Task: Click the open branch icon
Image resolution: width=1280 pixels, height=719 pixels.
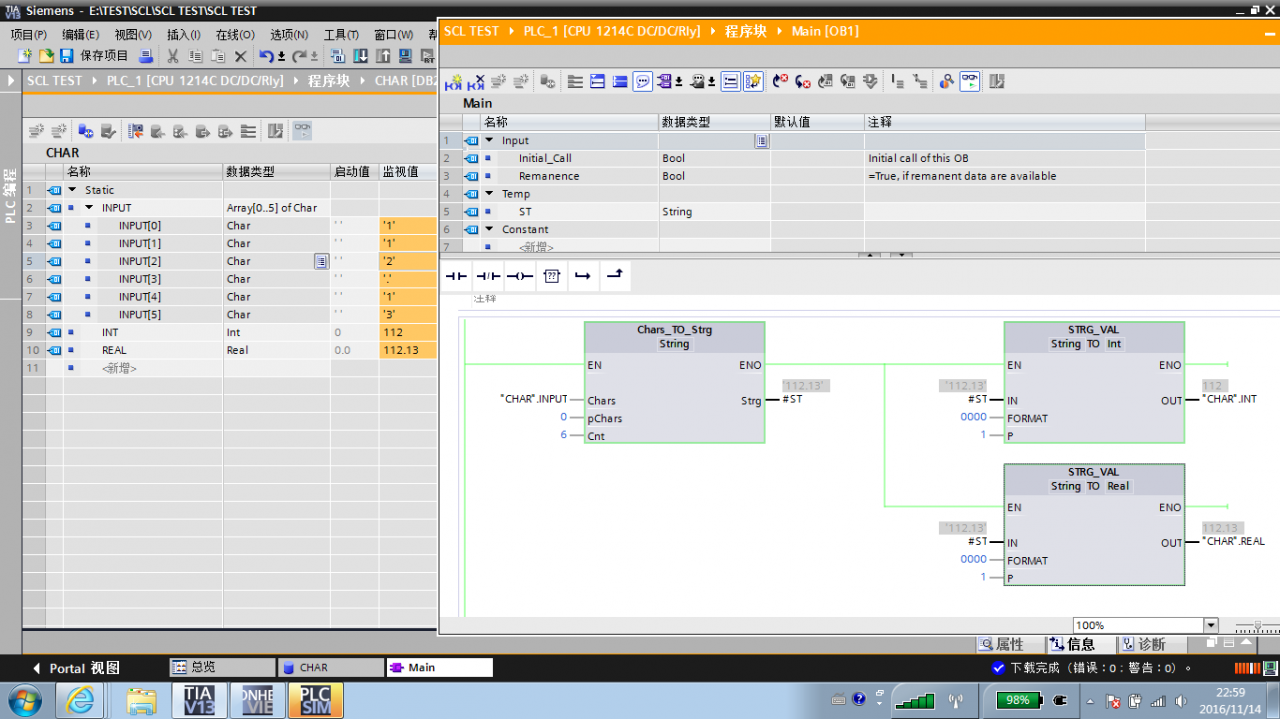Action: click(x=584, y=276)
